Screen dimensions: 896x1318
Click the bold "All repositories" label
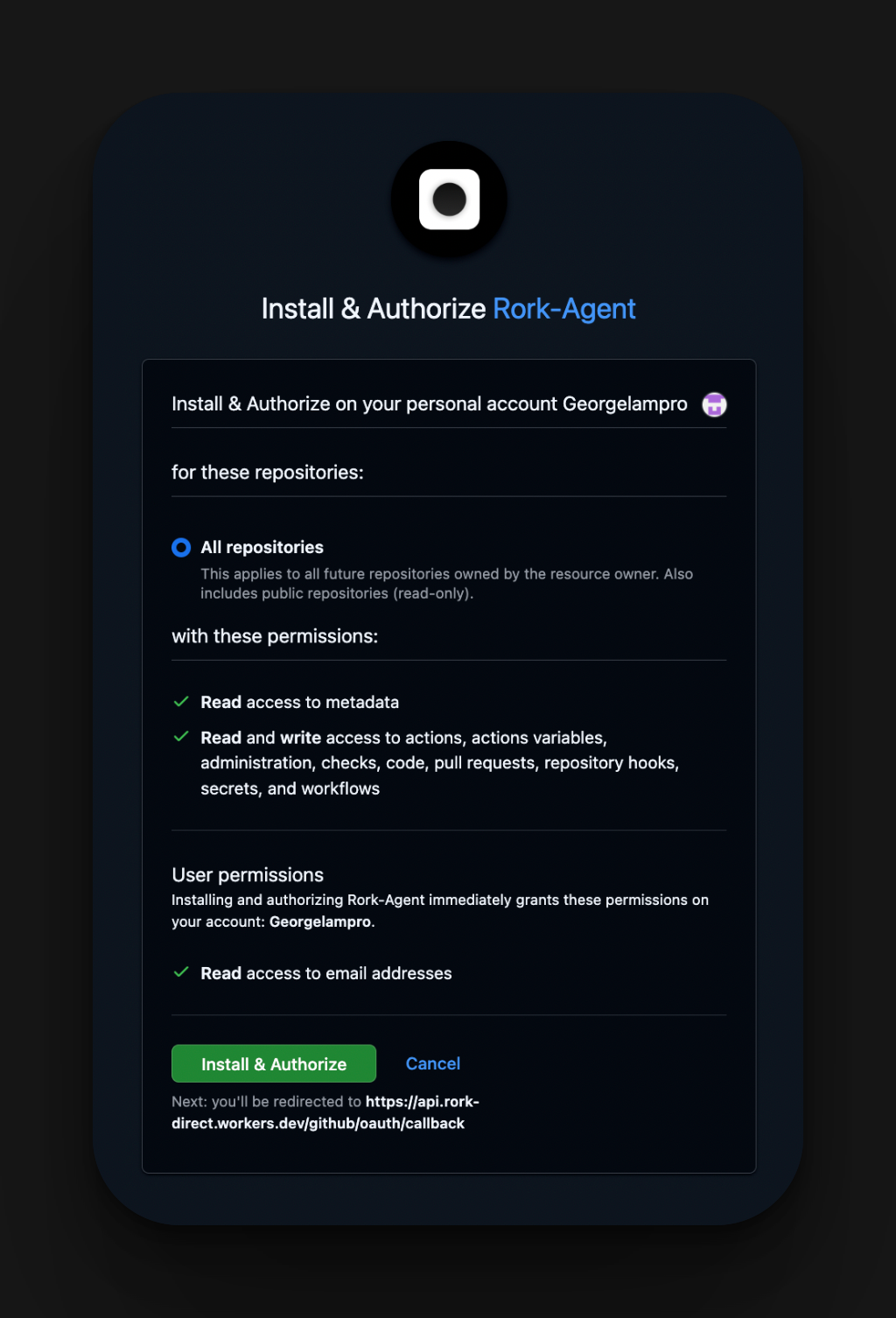tap(262, 547)
